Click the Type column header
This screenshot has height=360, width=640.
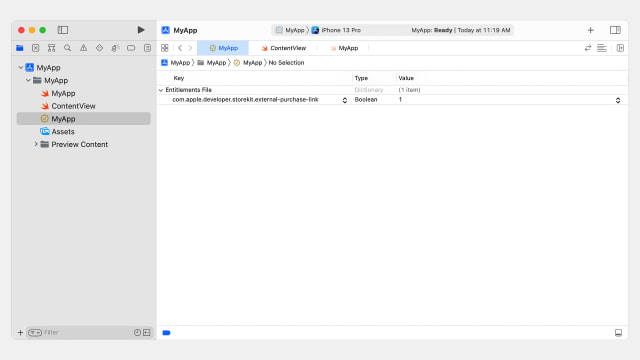click(361, 78)
